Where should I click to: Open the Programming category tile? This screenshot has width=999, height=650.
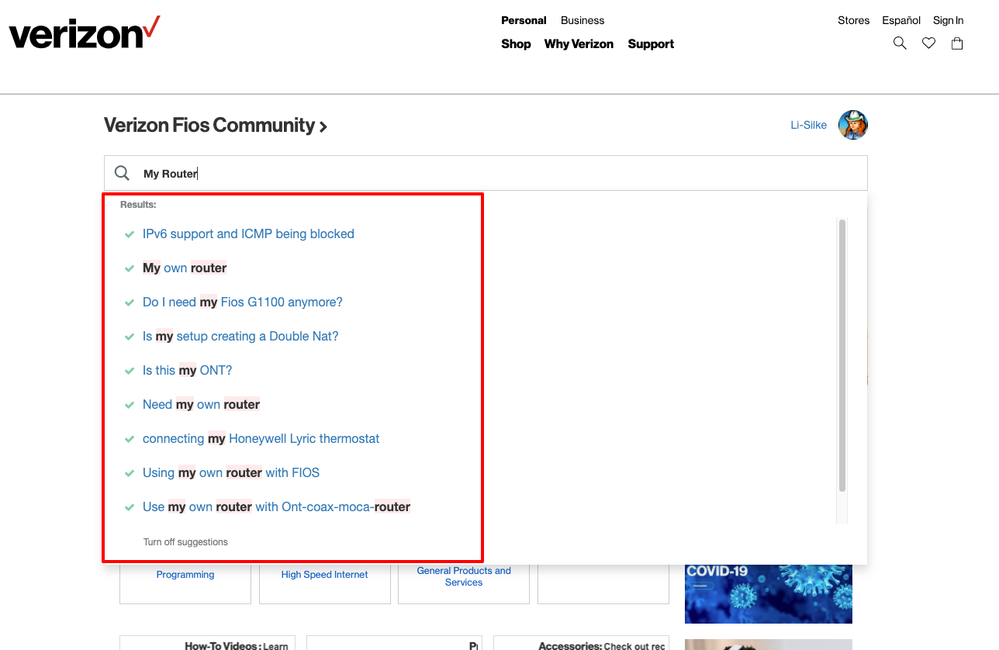185,575
